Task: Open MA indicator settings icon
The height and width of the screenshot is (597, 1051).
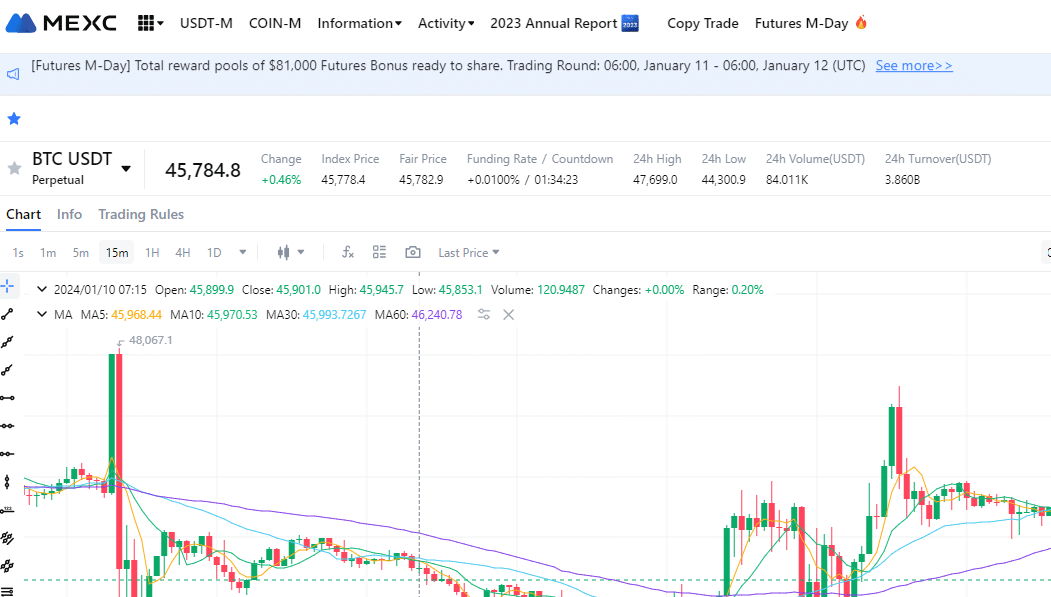Action: point(484,315)
